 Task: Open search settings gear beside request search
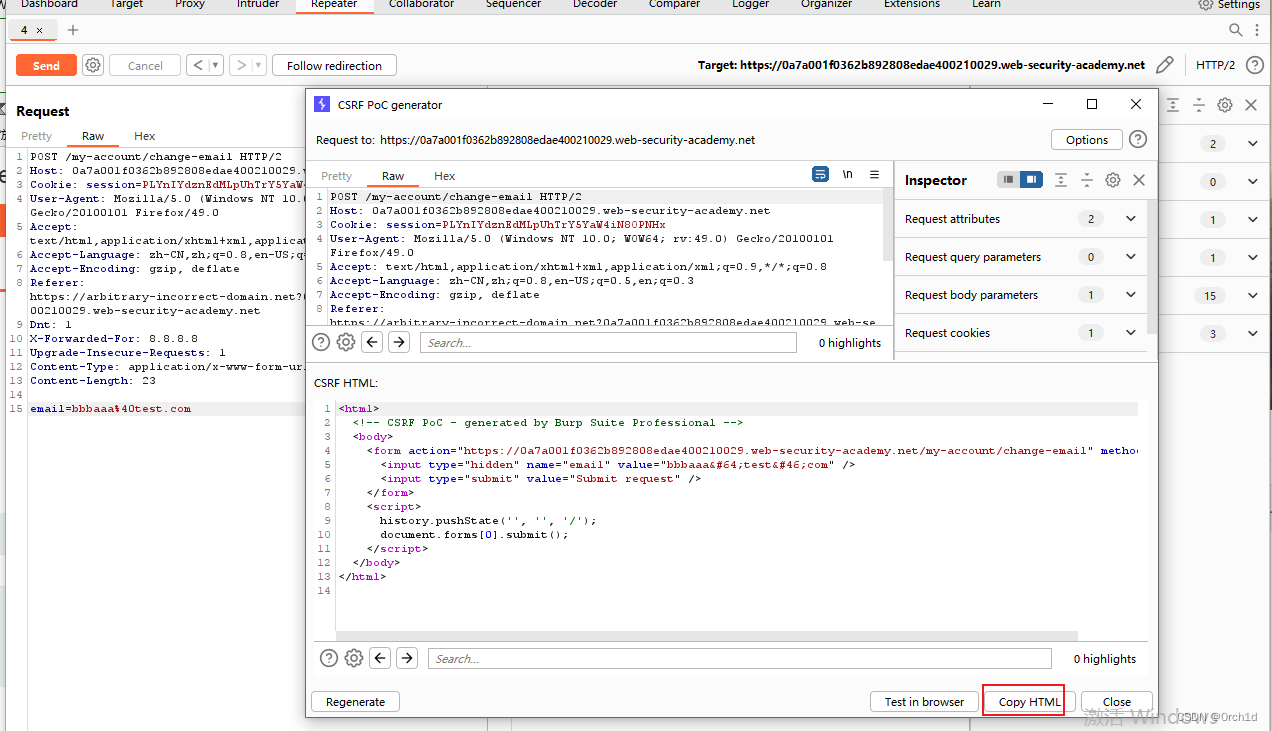346,343
